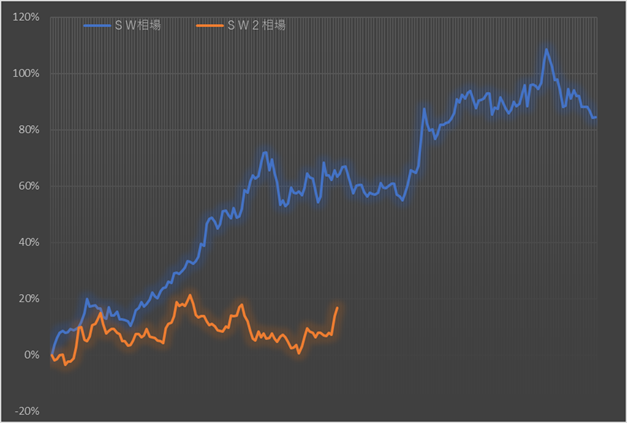Image resolution: width=627 pixels, height=423 pixels.
Task: Select the 100% y-axis label
Action: click(26, 74)
